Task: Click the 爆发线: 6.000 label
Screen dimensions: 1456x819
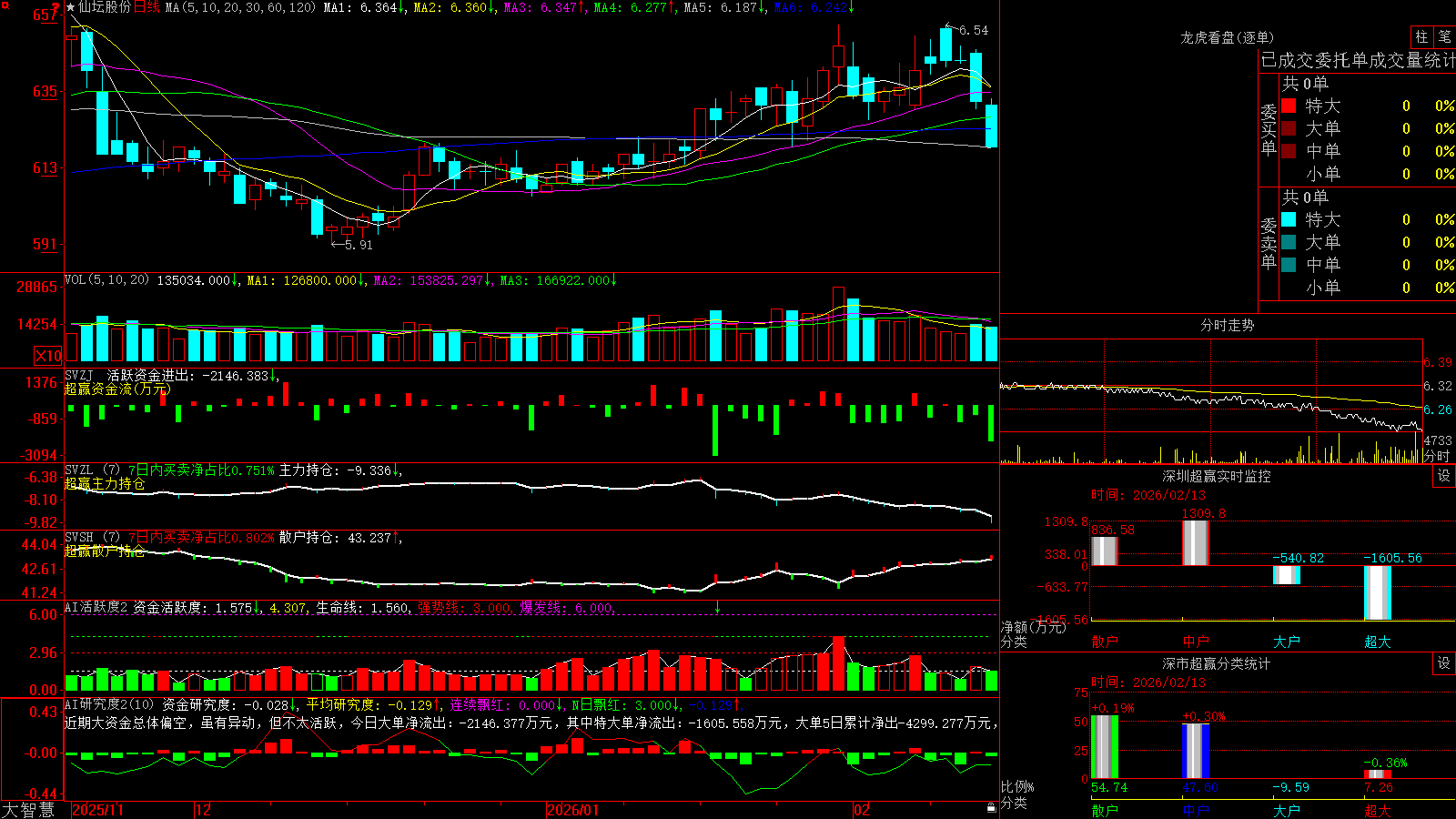Action: coord(567,607)
